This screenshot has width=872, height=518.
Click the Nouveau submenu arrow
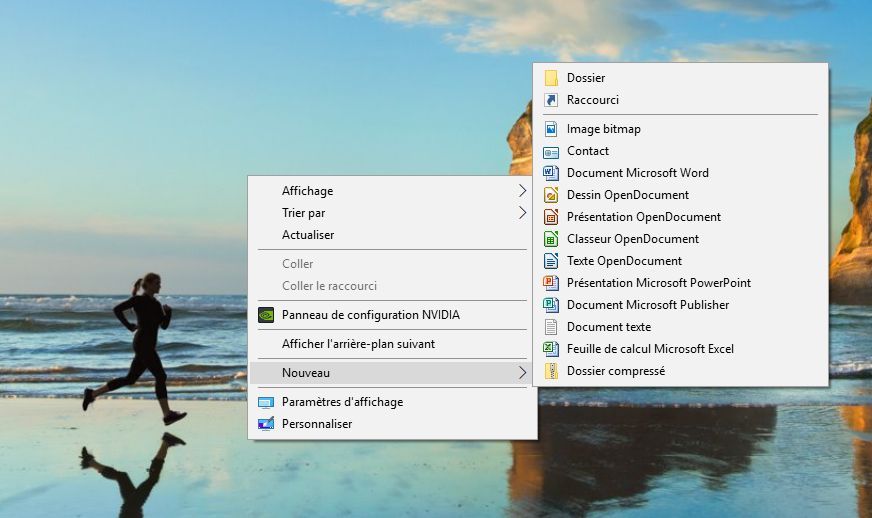click(x=522, y=373)
